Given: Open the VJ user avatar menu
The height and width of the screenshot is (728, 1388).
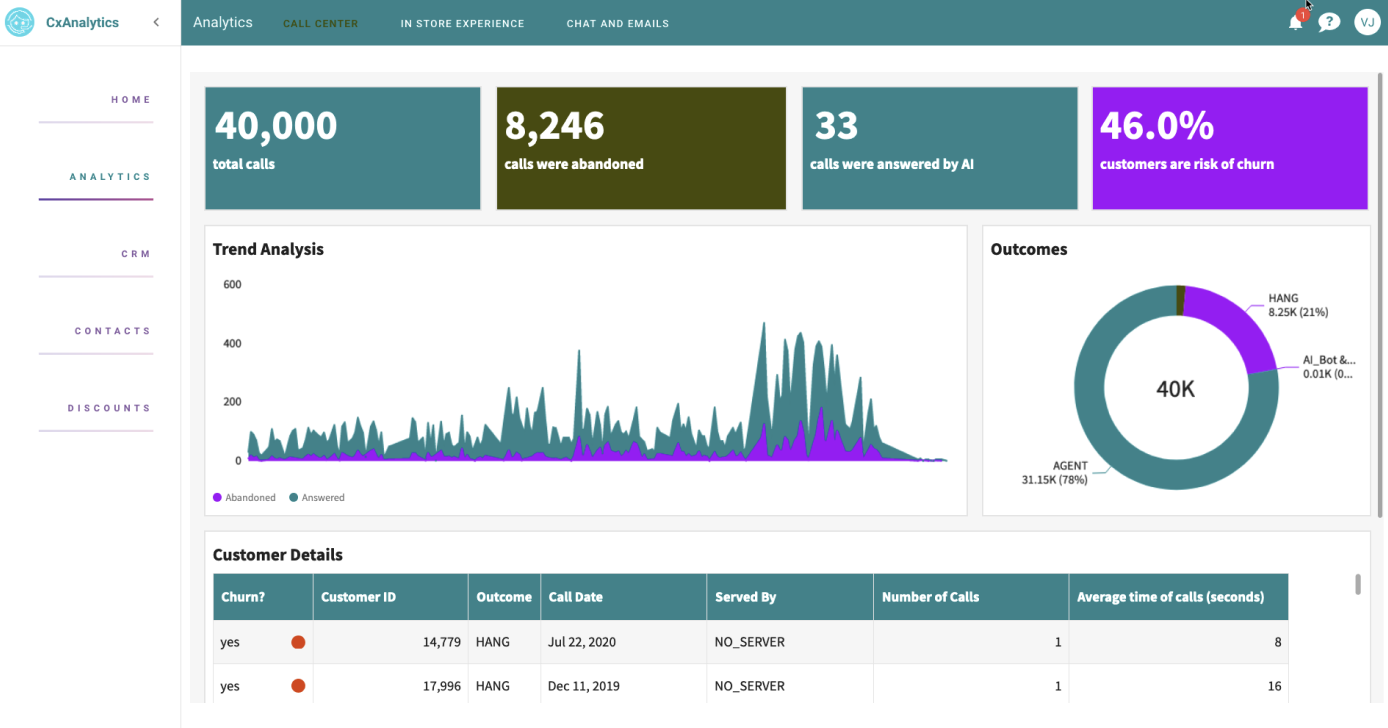Looking at the screenshot, I should tap(1367, 22).
